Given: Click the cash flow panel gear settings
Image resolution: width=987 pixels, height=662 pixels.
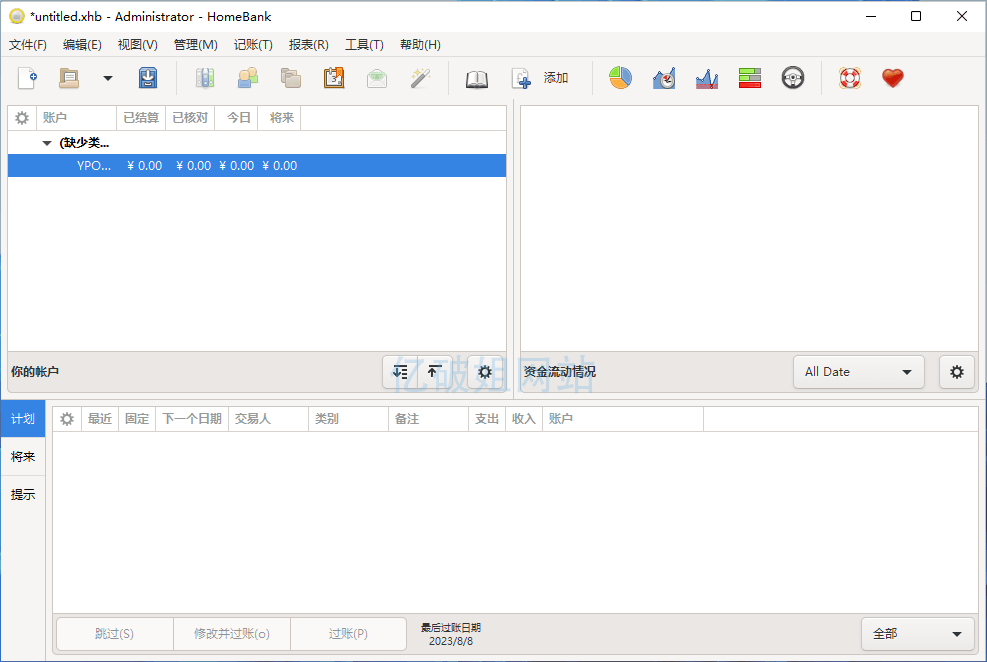Looking at the screenshot, I should coord(956,372).
